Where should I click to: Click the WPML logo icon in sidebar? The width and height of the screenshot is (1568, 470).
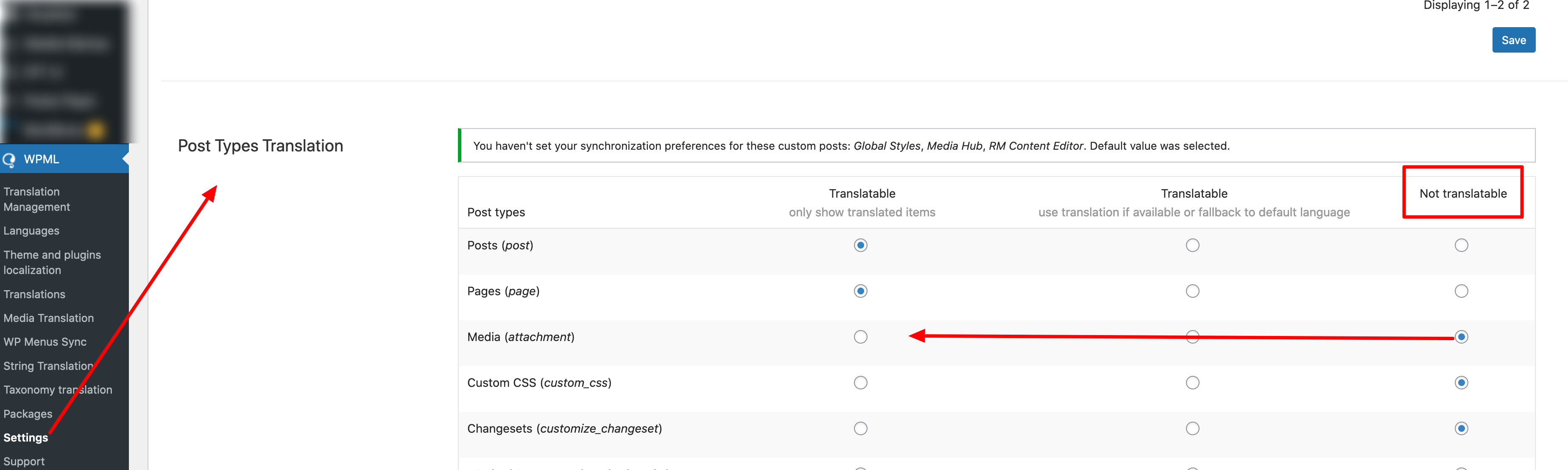[9, 160]
